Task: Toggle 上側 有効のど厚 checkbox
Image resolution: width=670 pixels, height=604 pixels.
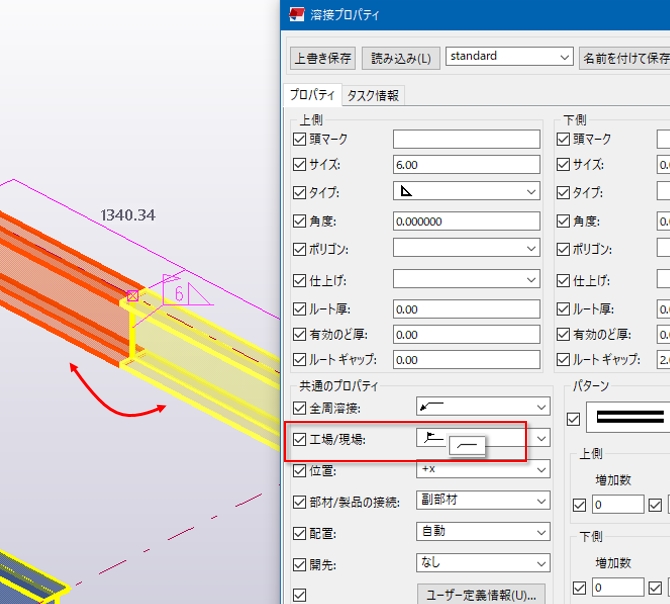Action: tap(300, 334)
